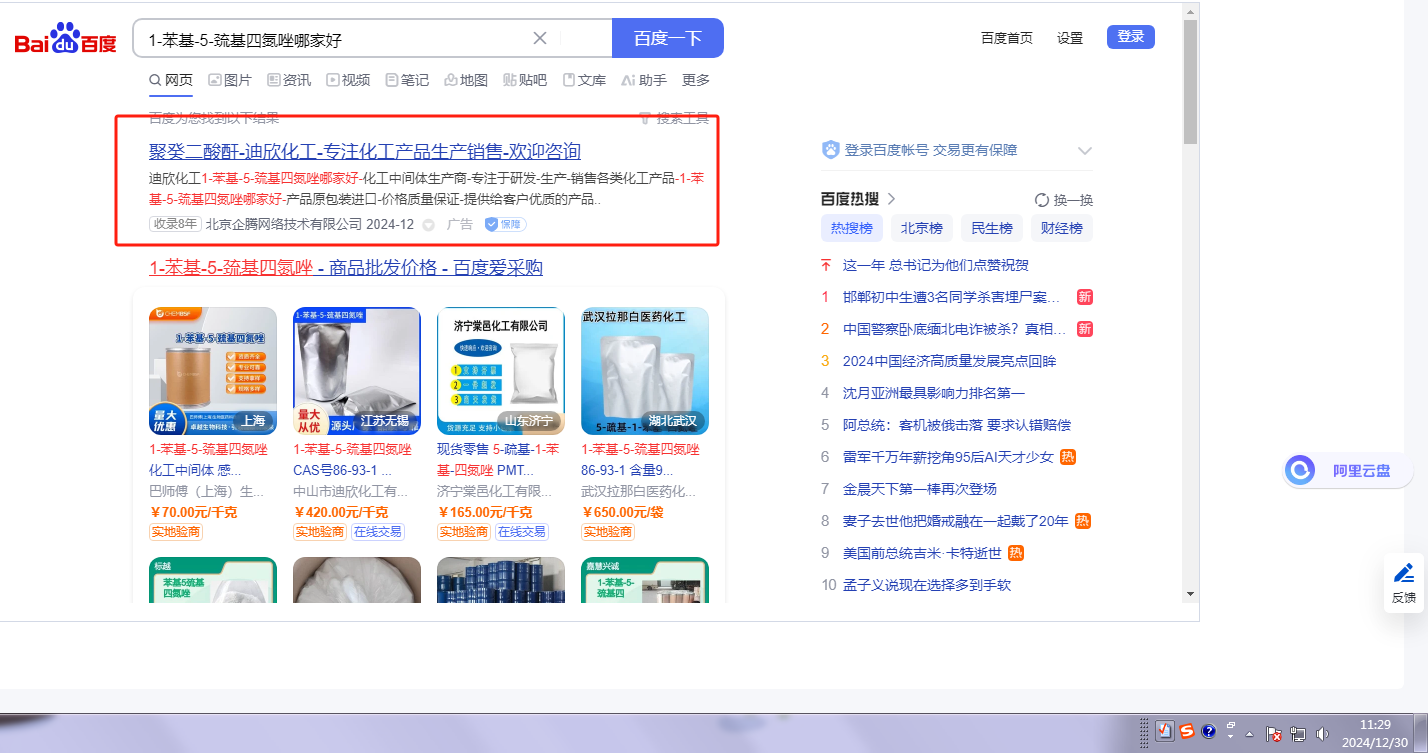Show hidden tray icons arrow

(1249, 734)
